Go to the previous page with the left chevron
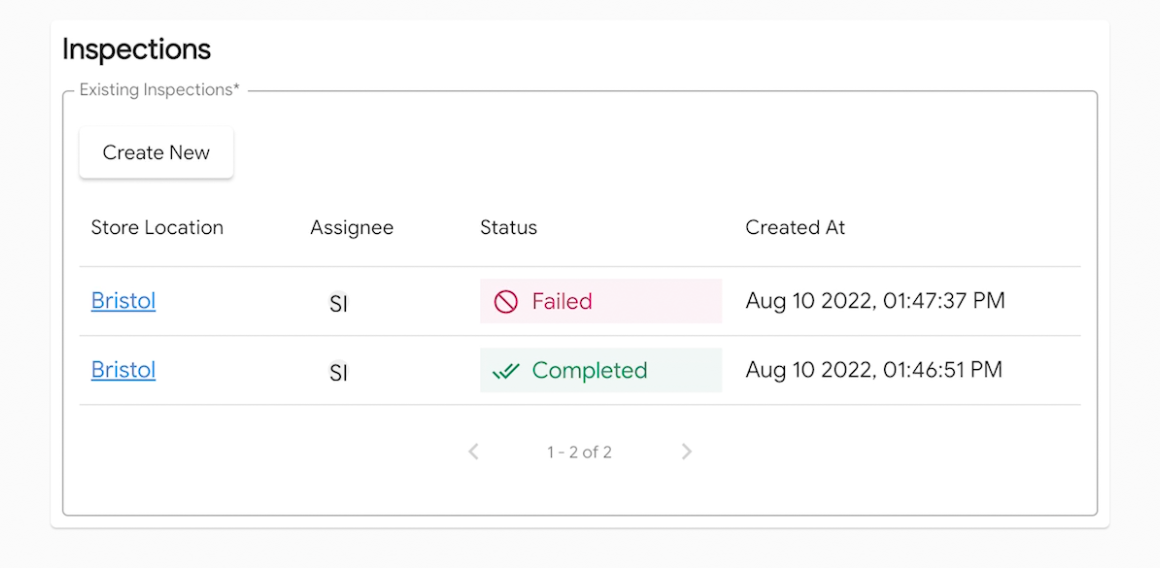Image resolution: width=1160 pixels, height=568 pixels. coord(474,452)
